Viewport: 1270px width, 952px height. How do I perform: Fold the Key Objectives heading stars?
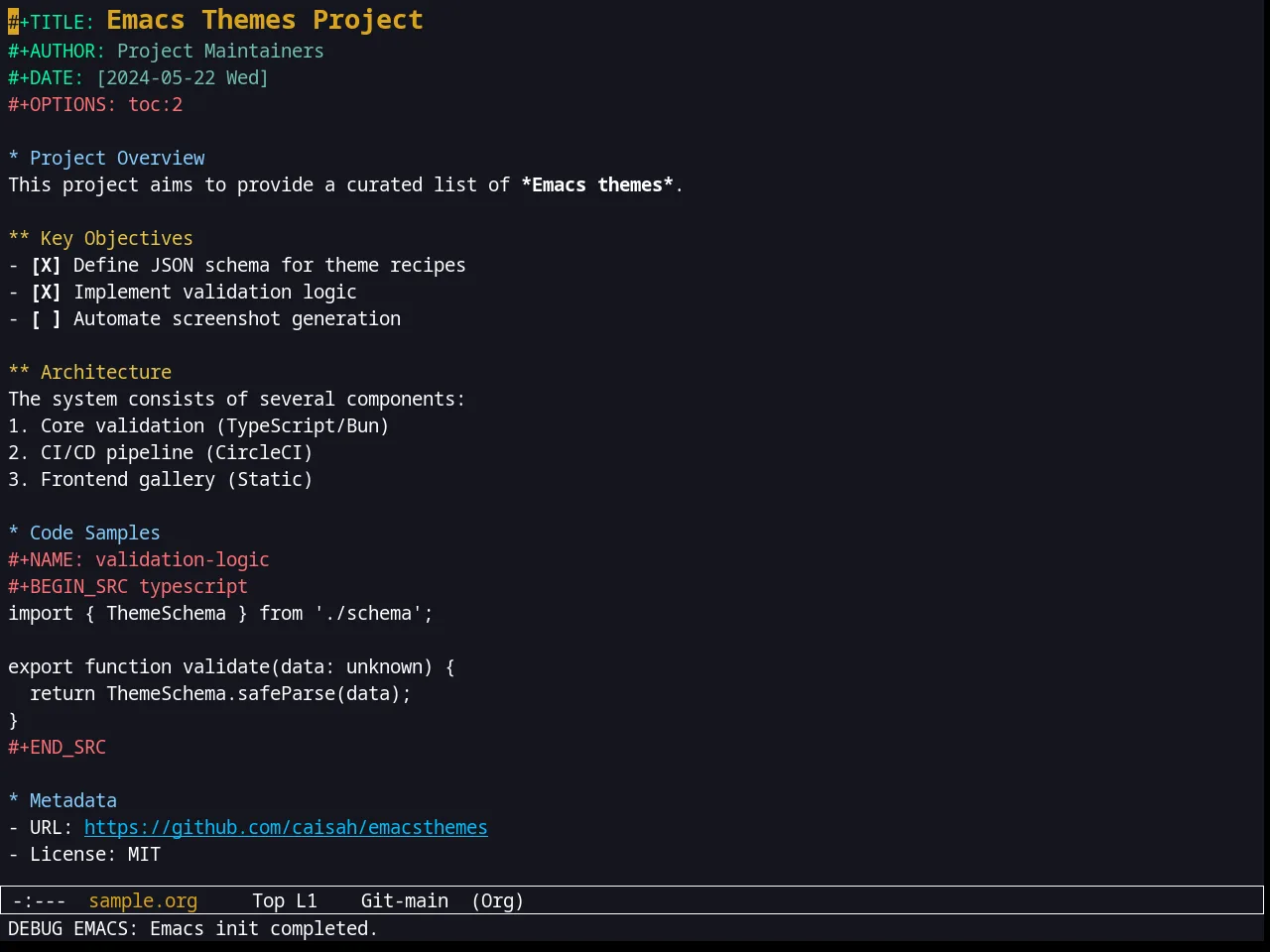click(x=19, y=239)
